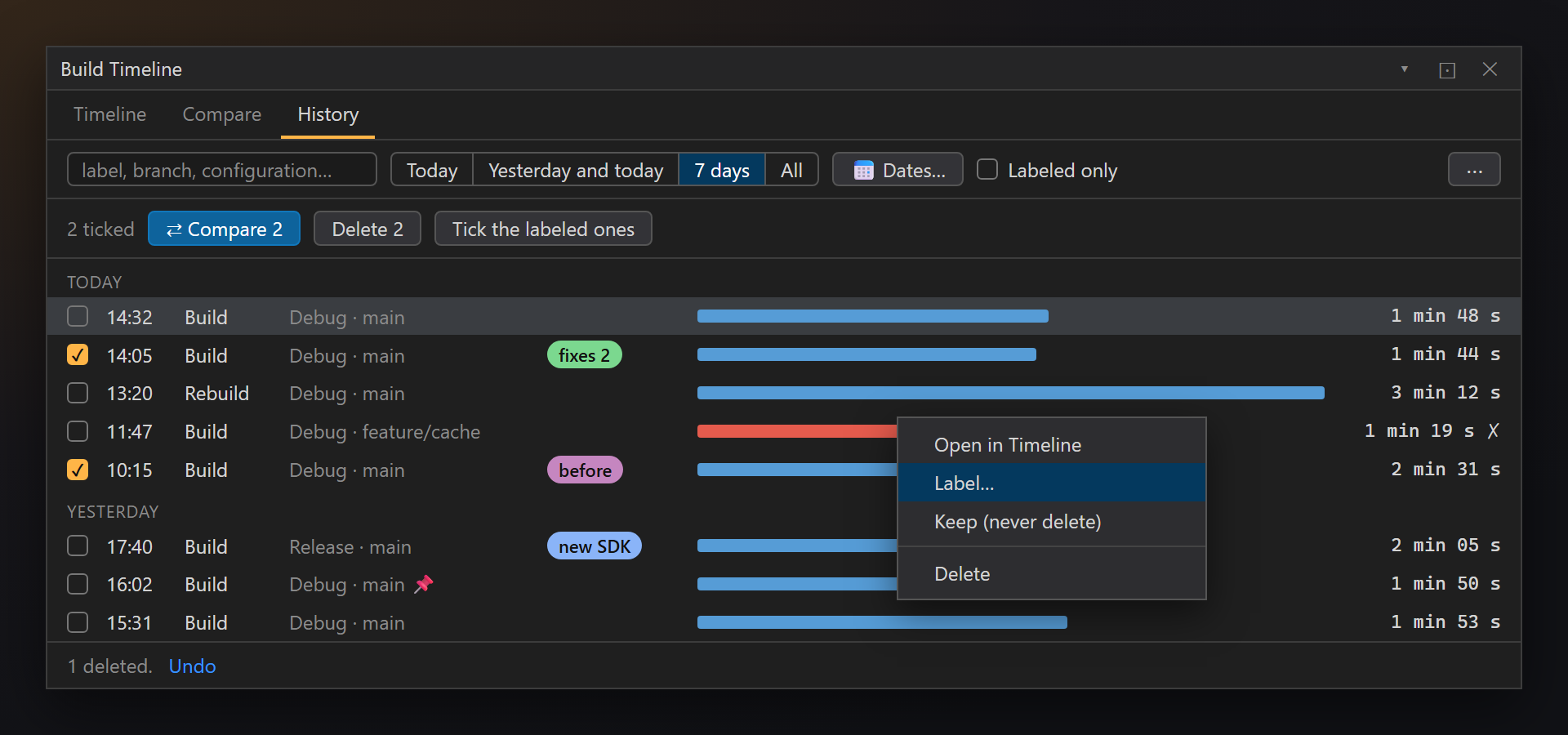Screen dimensions: 1568x735
Task: Open the more options (...) menu
Action: click(1474, 170)
